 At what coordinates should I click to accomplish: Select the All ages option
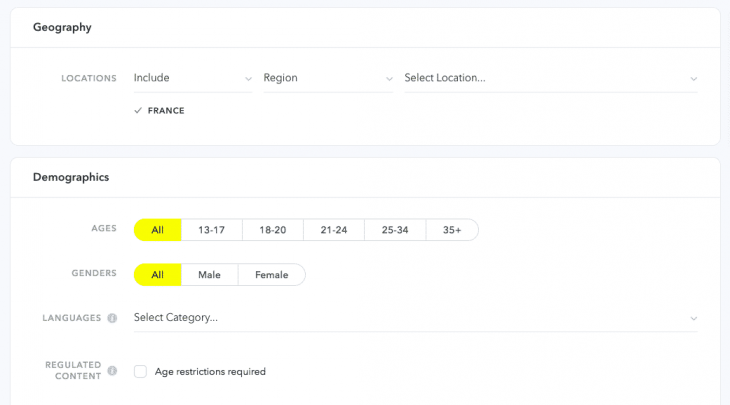point(157,230)
